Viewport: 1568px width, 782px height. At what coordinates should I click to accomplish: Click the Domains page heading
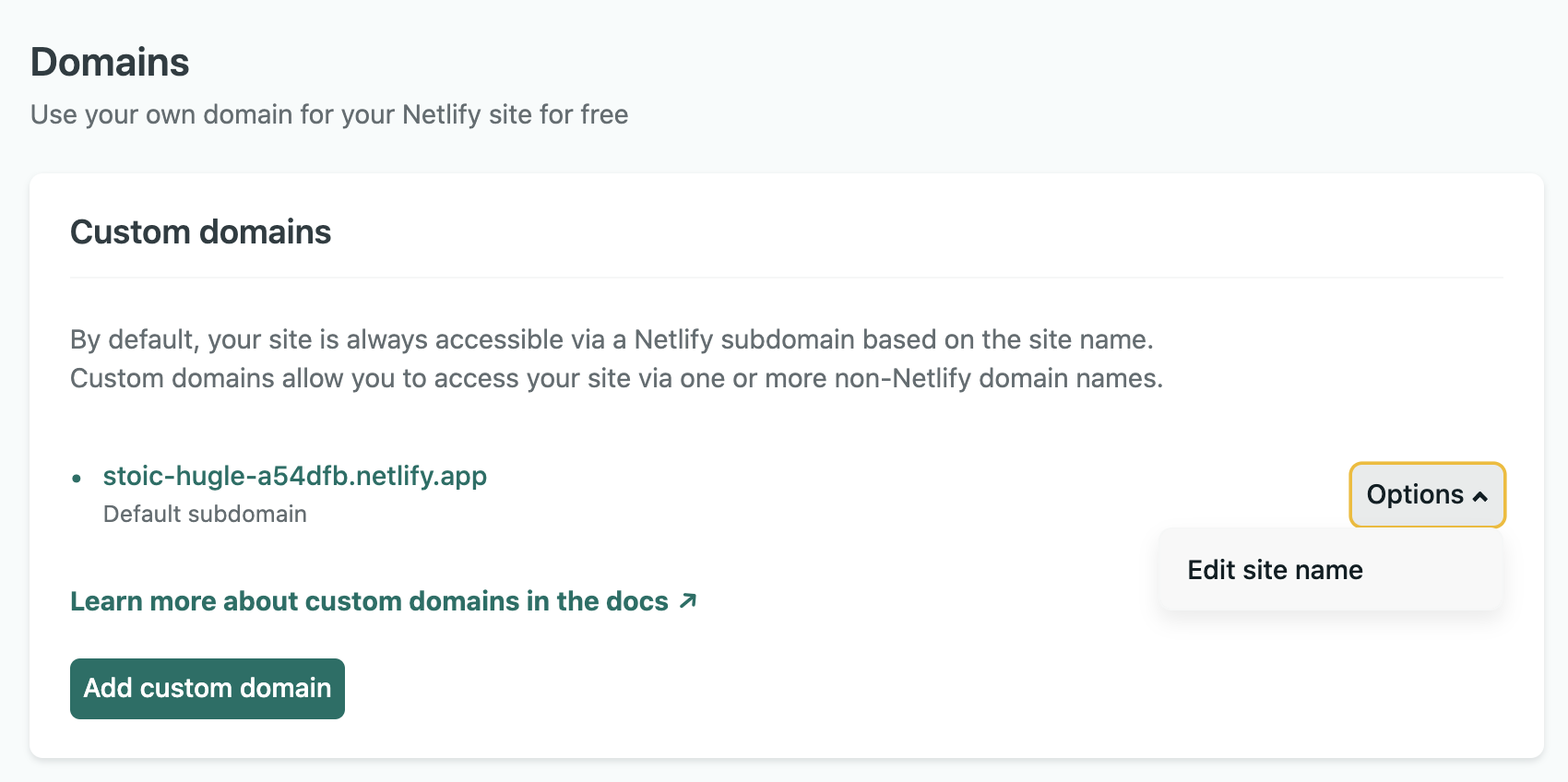click(x=110, y=63)
